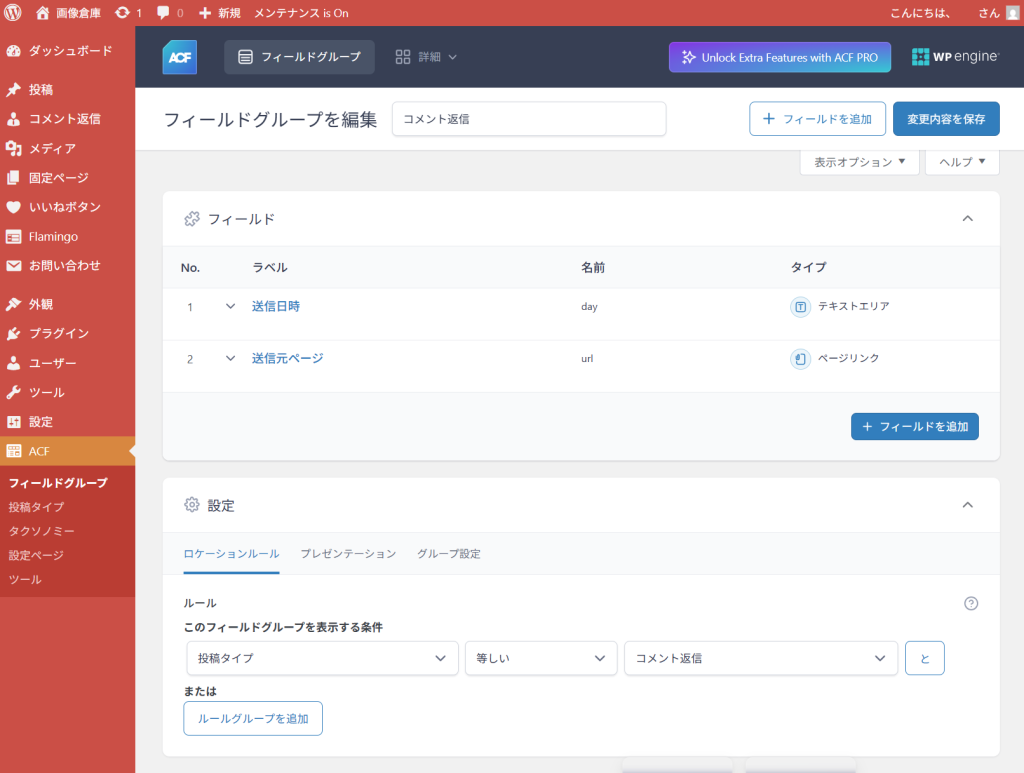Viewport: 1024px width, 773px height.
Task: Click the field group title input field
Action: [528, 118]
